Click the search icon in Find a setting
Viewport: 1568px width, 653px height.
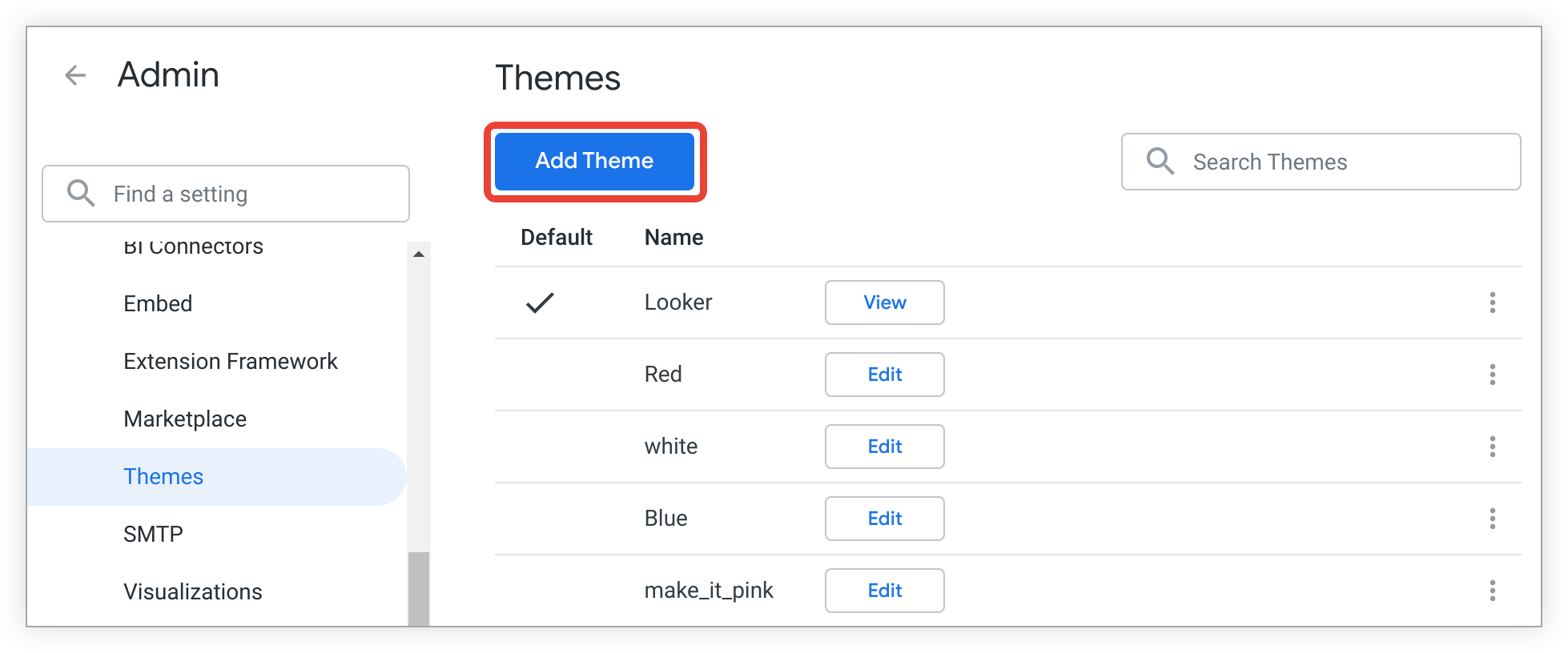[x=80, y=193]
